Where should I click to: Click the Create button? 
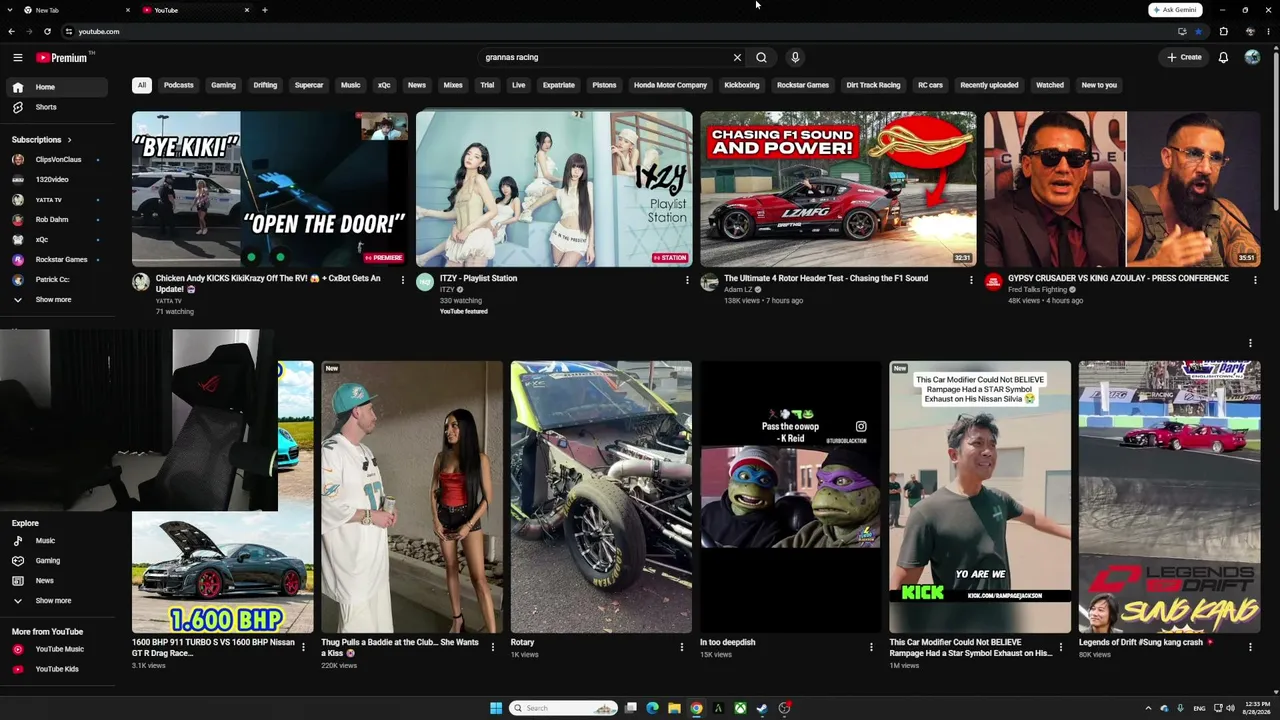tap(1185, 57)
